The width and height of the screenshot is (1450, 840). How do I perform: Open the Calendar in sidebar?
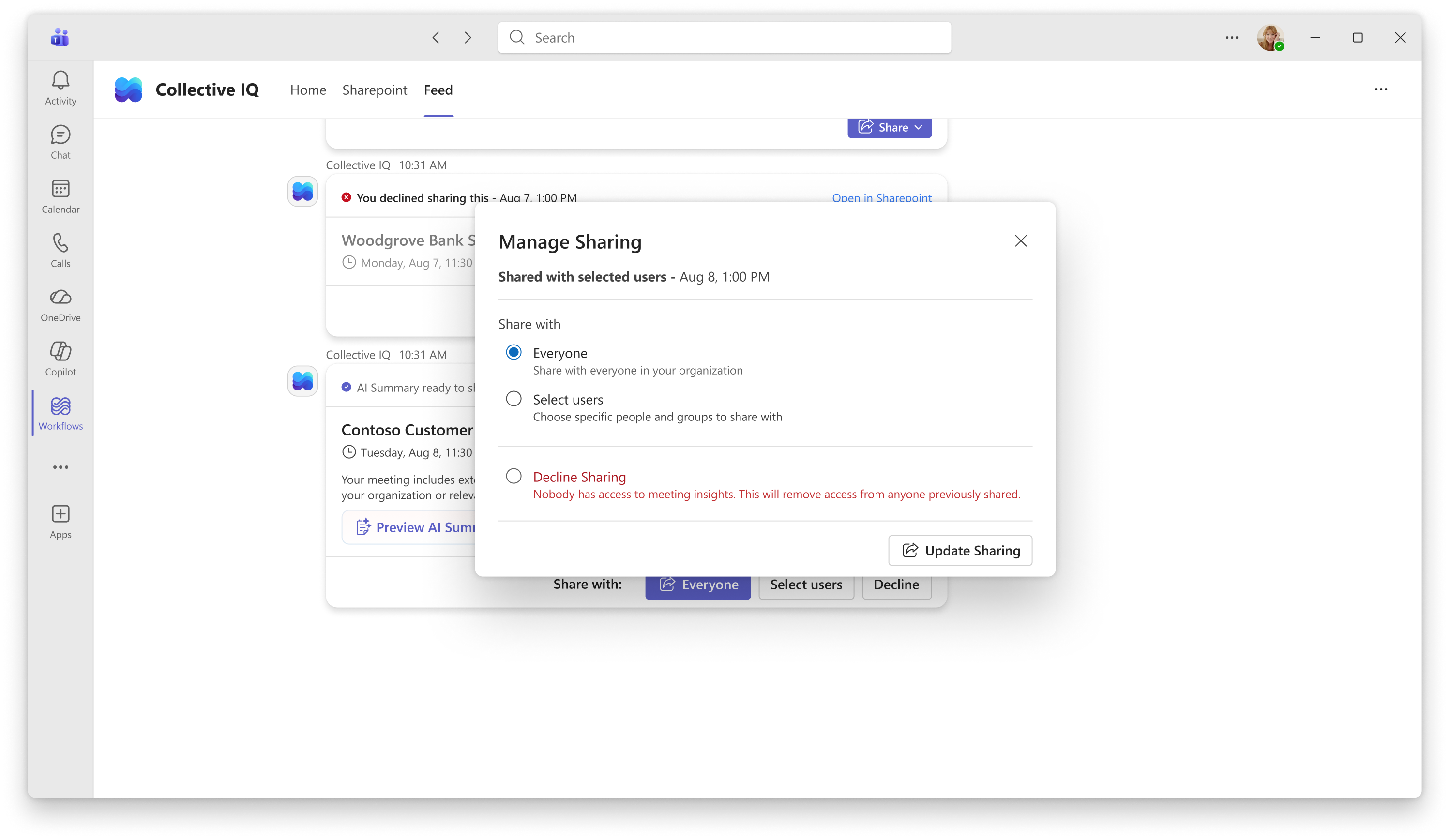(x=60, y=197)
